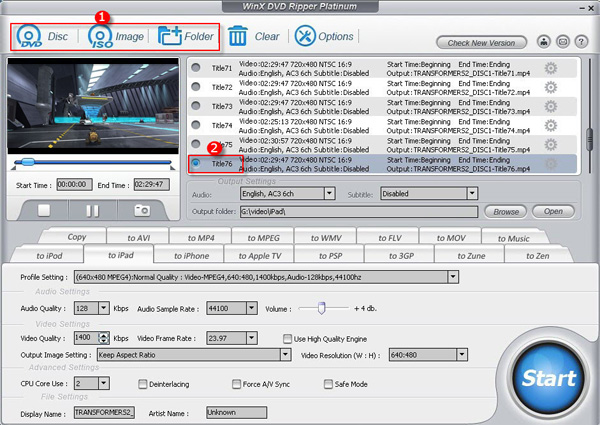Expand the Profile Setting dropdown
Viewport: 600px width, 425px height.
(x=453, y=277)
